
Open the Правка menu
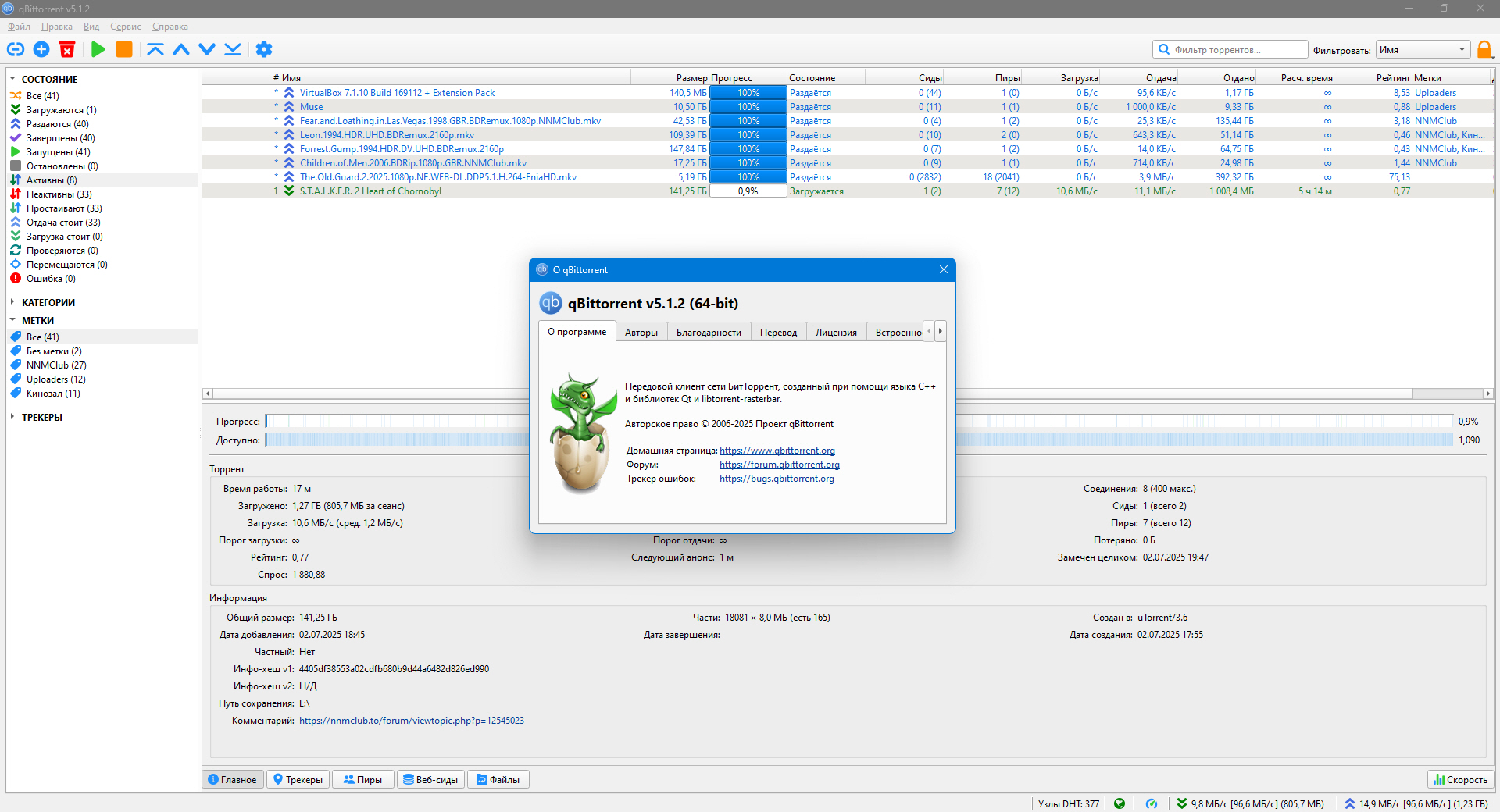pyautogui.click(x=57, y=27)
